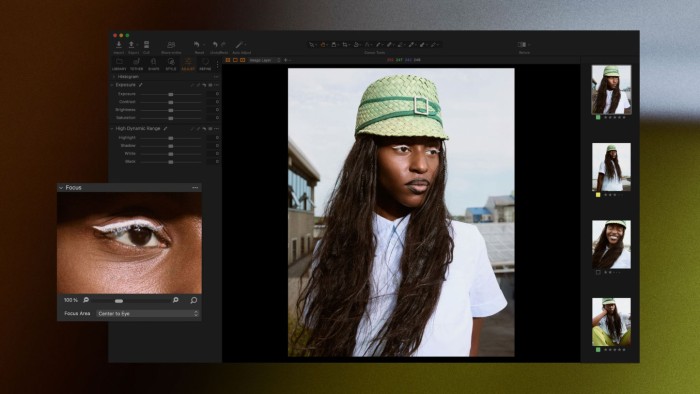Click the Auto Adjust wand icon

239,45
